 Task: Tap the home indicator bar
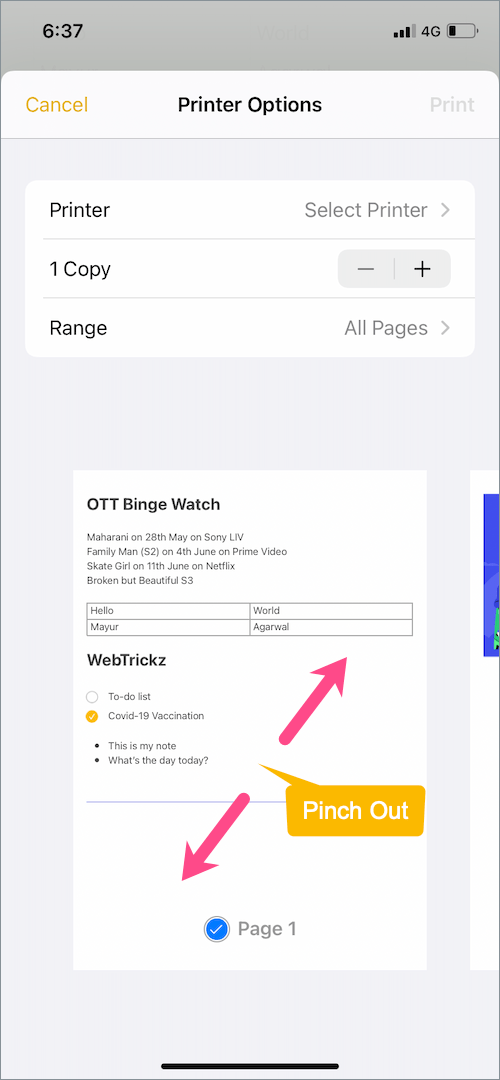coord(250,1066)
